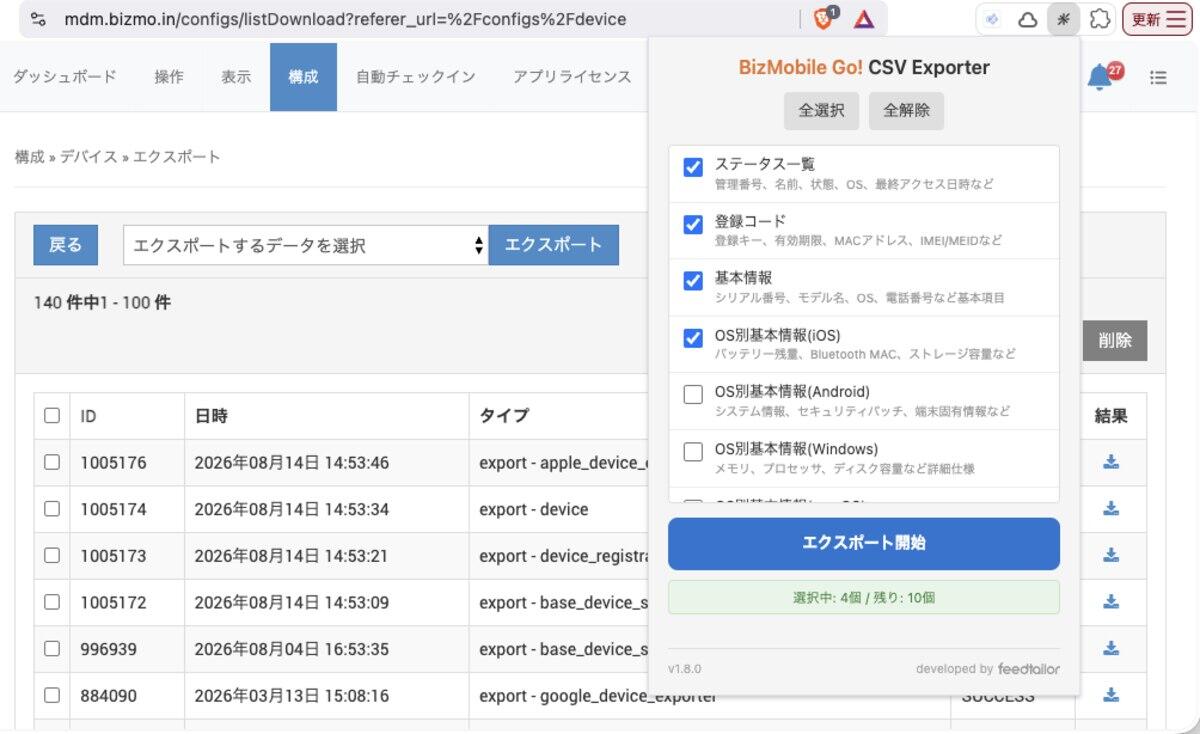Click the export - device type cell
Screen dimensions: 1200x734
click(x=534, y=509)
